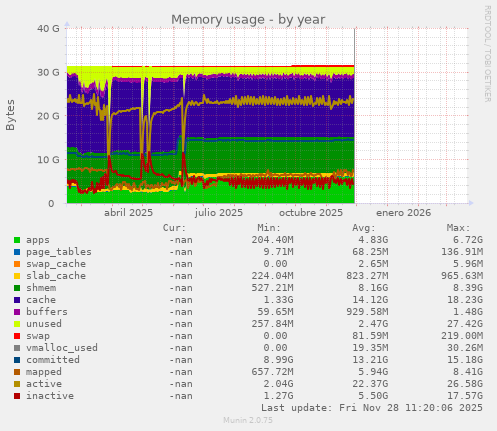497x431 pixels.
Task: Click the '30 G' axis label
Action: (x=48, y=72)
